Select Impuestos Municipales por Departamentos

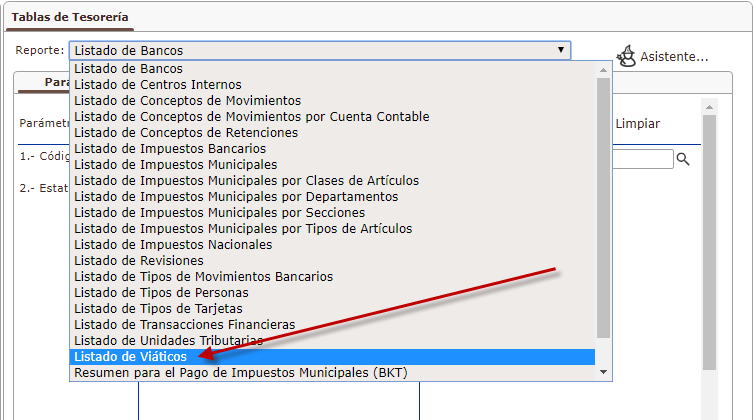pos(332,196)
